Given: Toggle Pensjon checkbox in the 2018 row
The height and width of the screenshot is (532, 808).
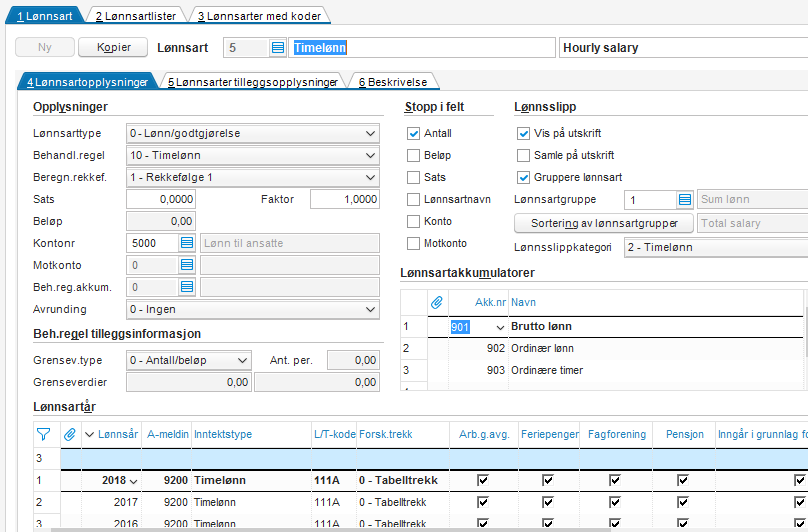Looking at the screenshot, I should 683,480.
